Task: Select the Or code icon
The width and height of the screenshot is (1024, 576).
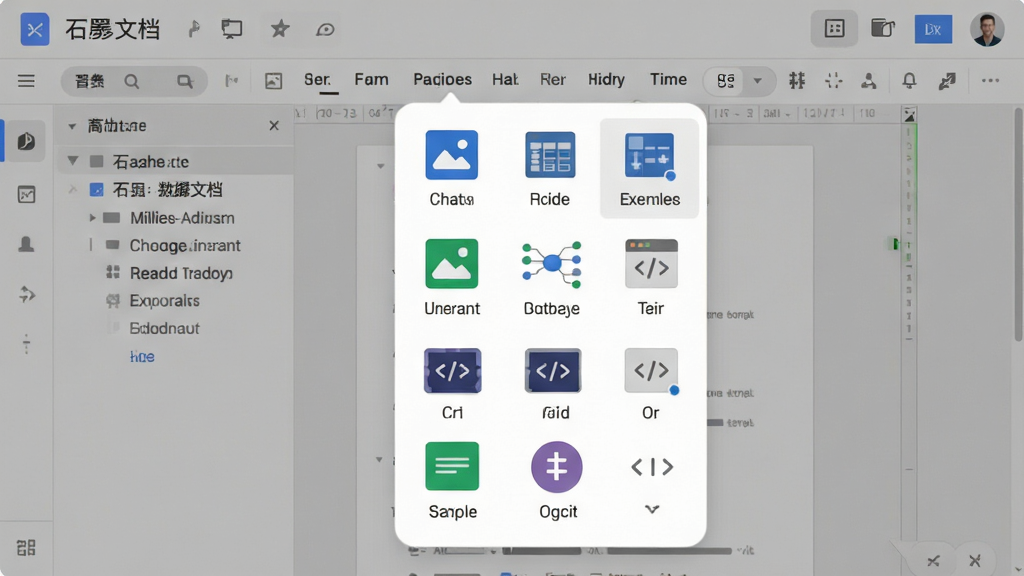Action: (x=651, y=371)
